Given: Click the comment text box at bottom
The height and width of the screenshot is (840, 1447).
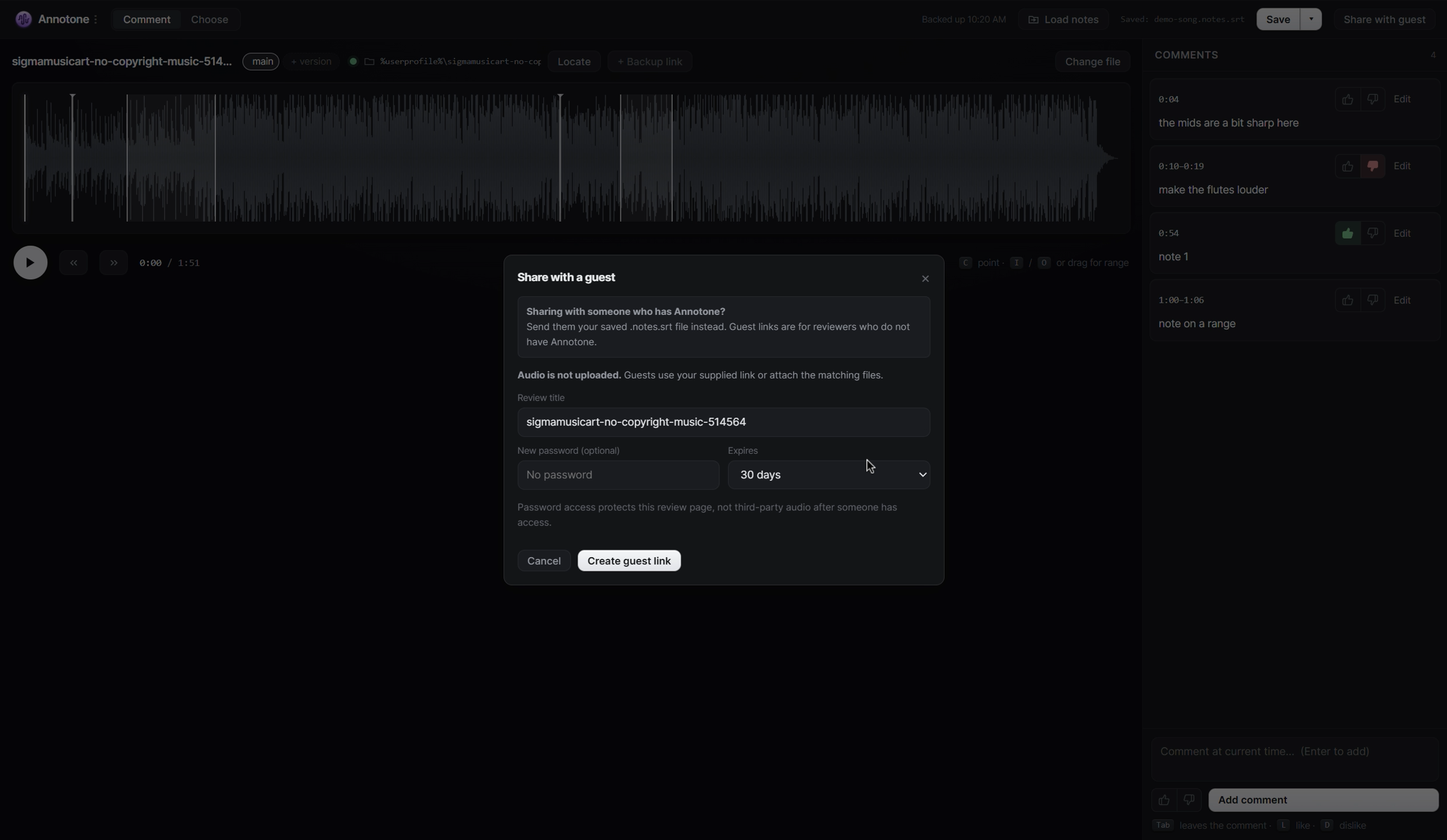Looking at the screenshot, I should (x=1295, y=759).
